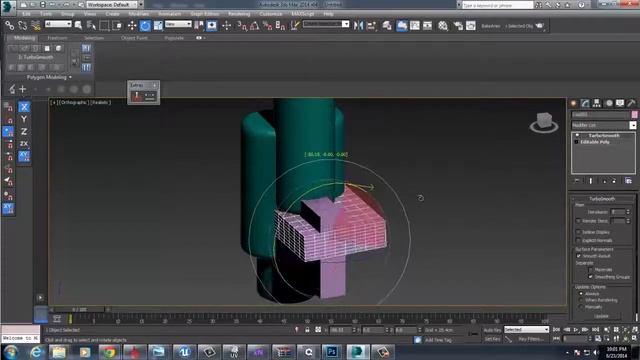Open the Display command panel tab
Image resolution: width=640 pixels, height=360 pixels.
tap(620, 103)
